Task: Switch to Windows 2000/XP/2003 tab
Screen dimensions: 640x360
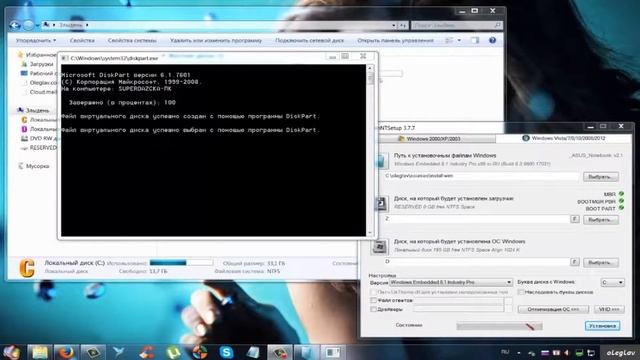Action: pos(434,139)
